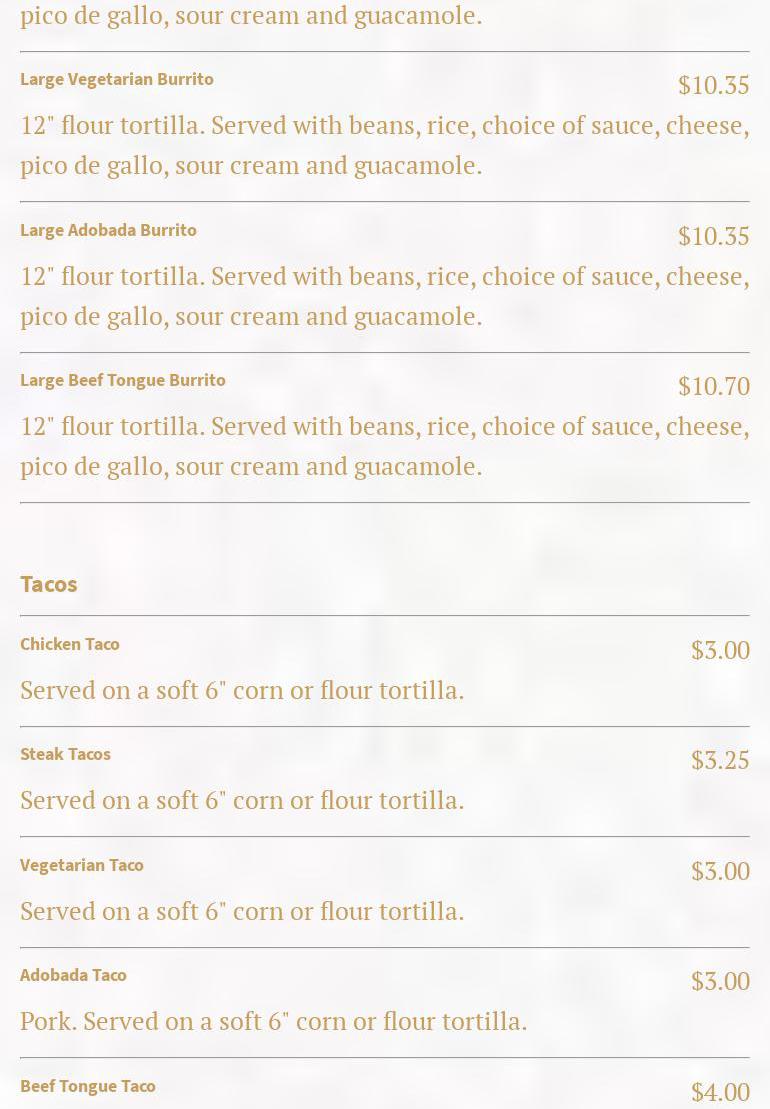Click the $3.25 Steak Tacos price
770x1109 pixels.
[720, 760]
